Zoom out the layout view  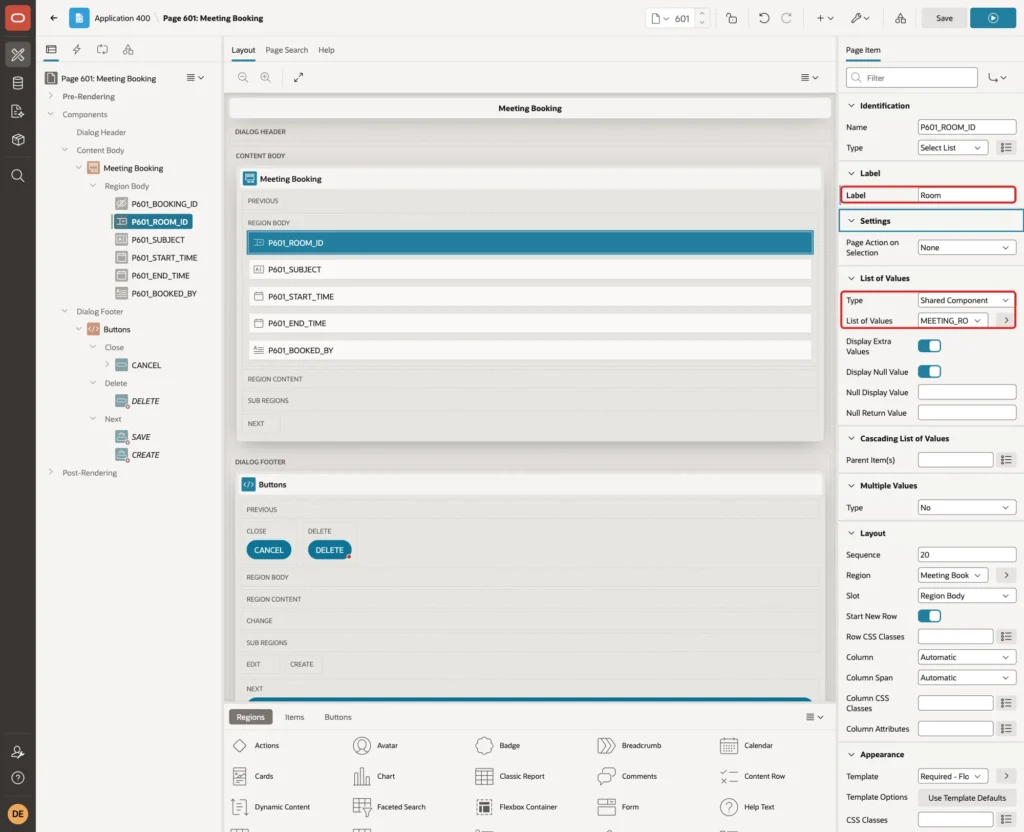point(243,77)
